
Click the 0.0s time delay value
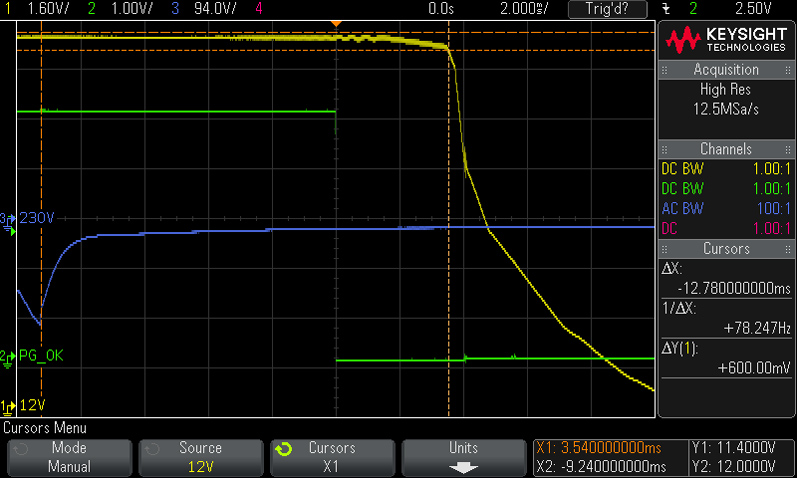(441, 9)
